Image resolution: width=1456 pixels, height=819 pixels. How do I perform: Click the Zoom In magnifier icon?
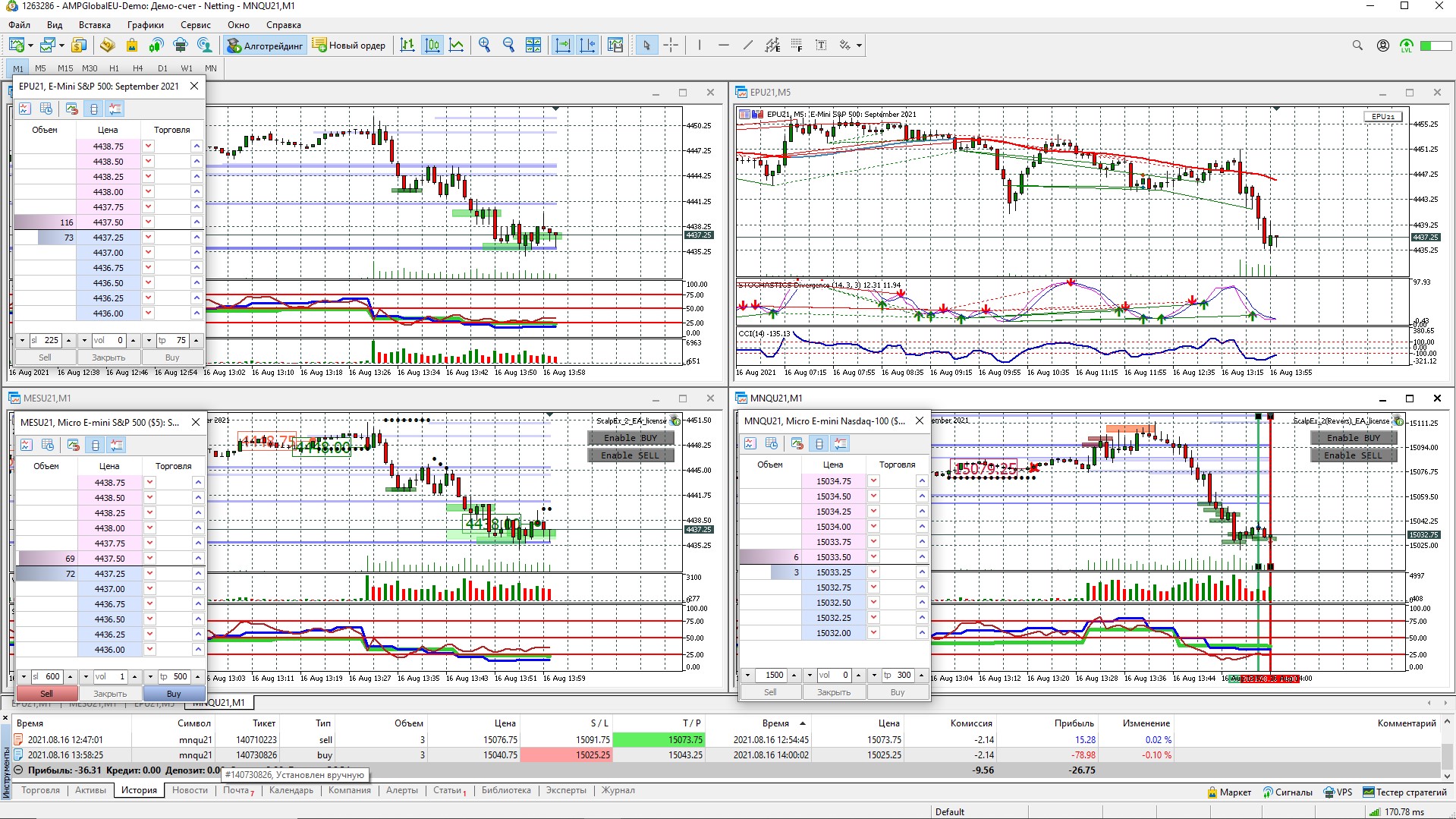point(484,46)
